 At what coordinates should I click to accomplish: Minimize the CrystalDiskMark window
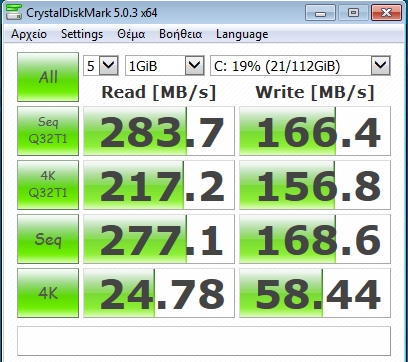[x=321, y=13]
